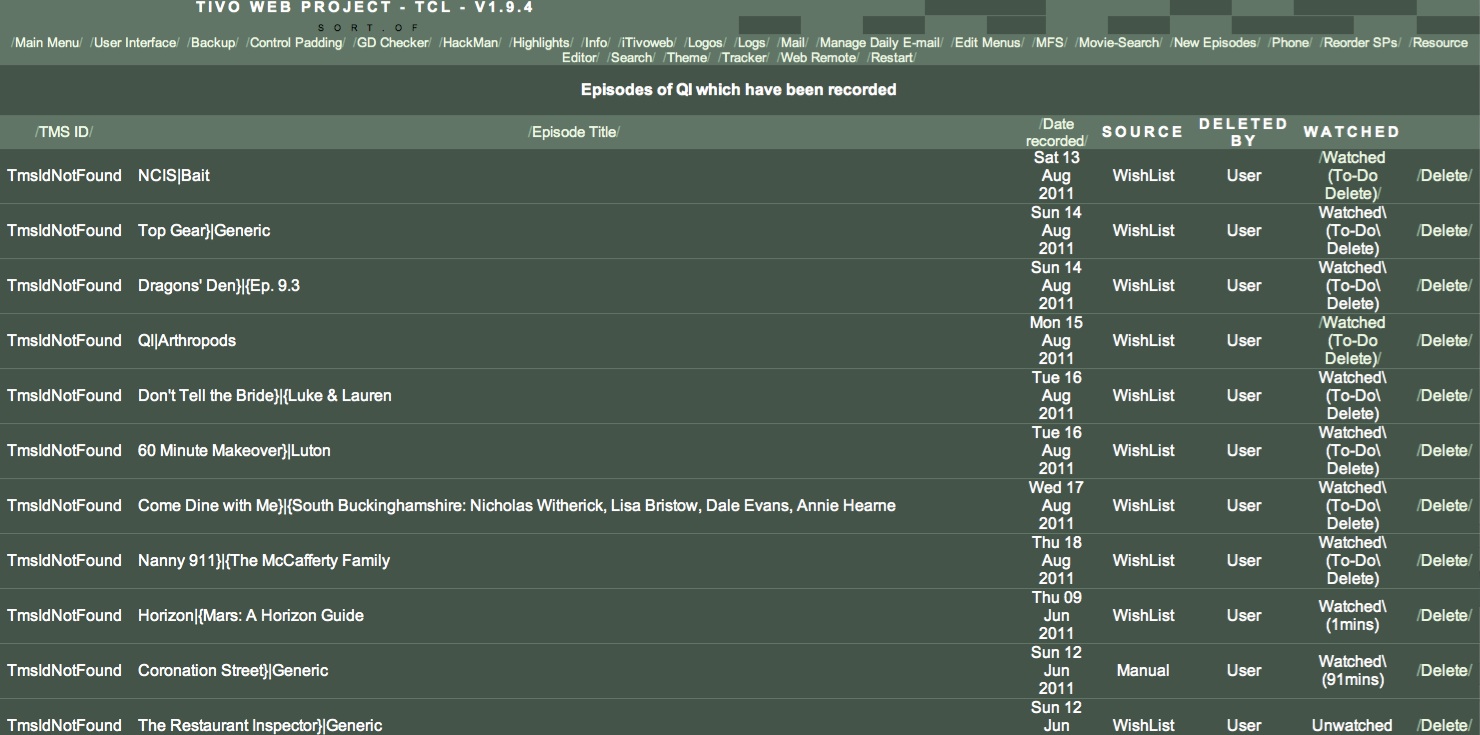This screenshot has height=735, width=1480.
Task: Open the Backup menu item
Action: tap(212, 43)
